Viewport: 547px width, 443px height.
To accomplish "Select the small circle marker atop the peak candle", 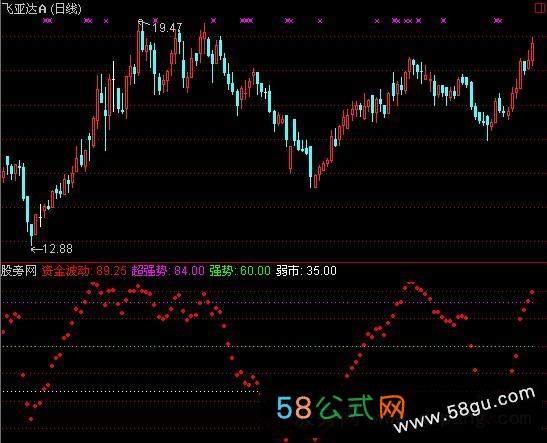I will [x=141, y=22].
